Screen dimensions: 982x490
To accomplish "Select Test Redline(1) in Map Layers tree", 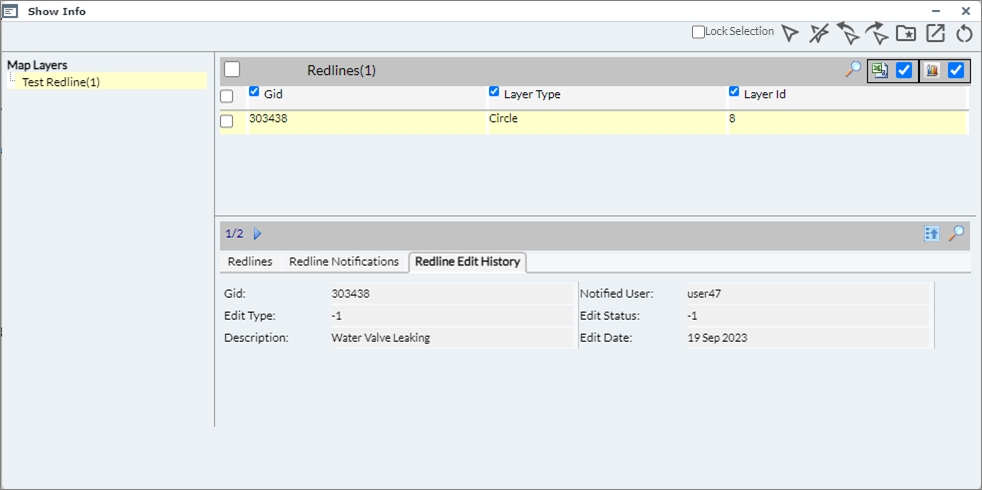I will 61,82.
